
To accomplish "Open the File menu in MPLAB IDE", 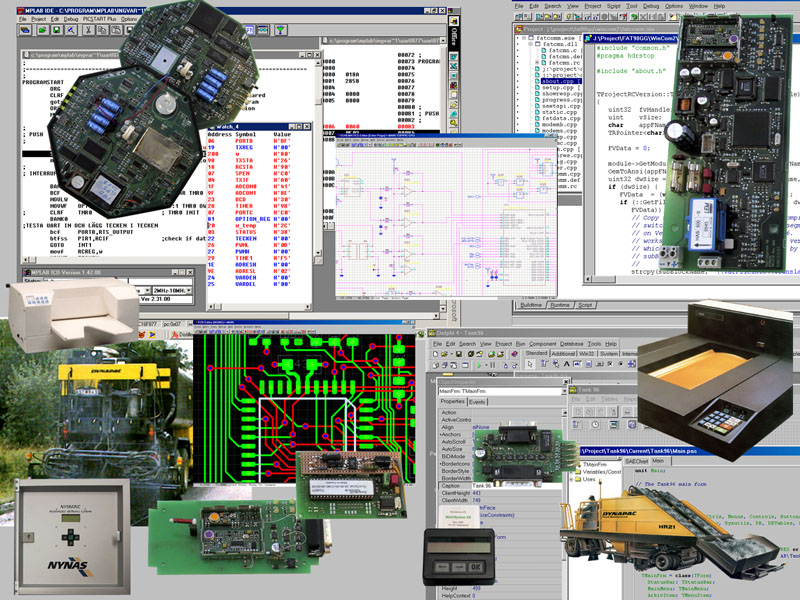I will pyautogui.click(x=23, y=19).
